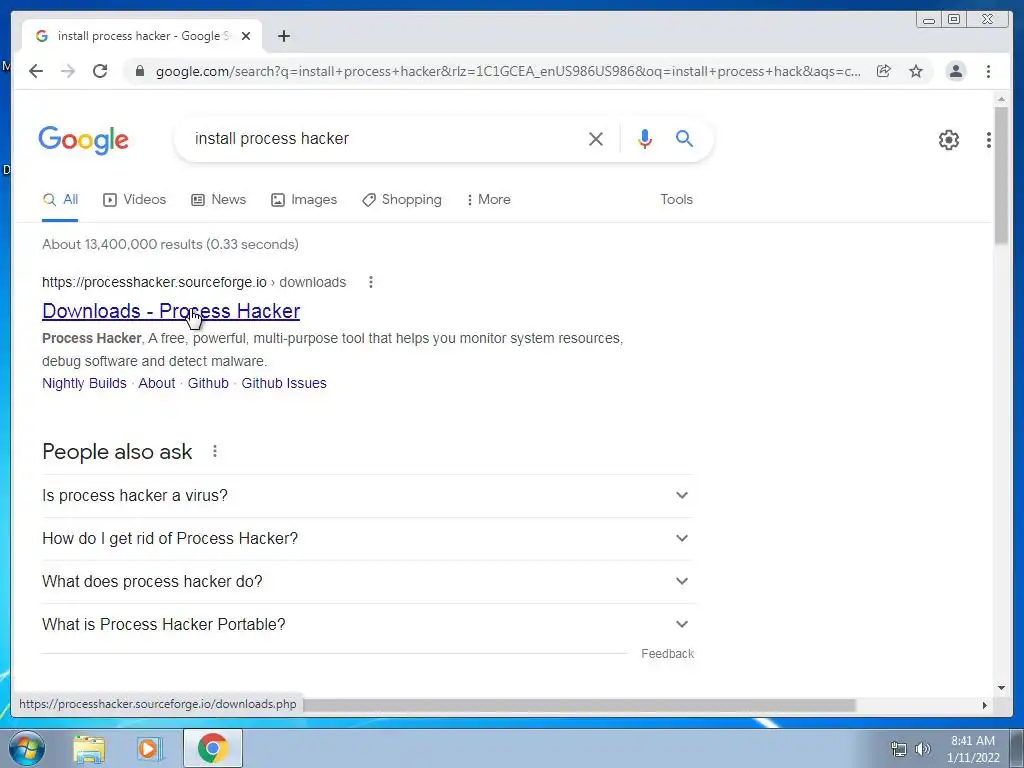Click the processhacker.sourceforge.io URL breadcrumb
The image size is (1024, 768).
click(x=194, y=282)
